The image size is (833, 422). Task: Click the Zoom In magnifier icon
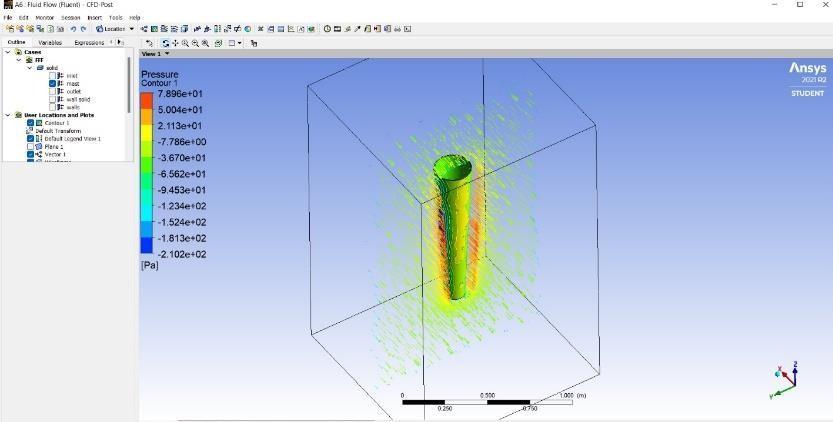[x=185, y=43]
